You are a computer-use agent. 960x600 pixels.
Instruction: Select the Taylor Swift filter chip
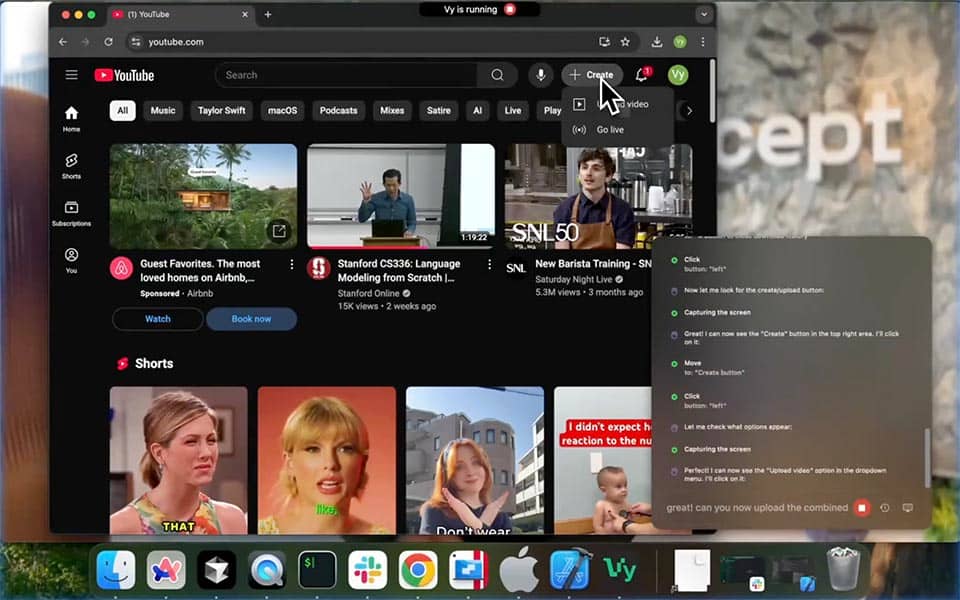223,111
